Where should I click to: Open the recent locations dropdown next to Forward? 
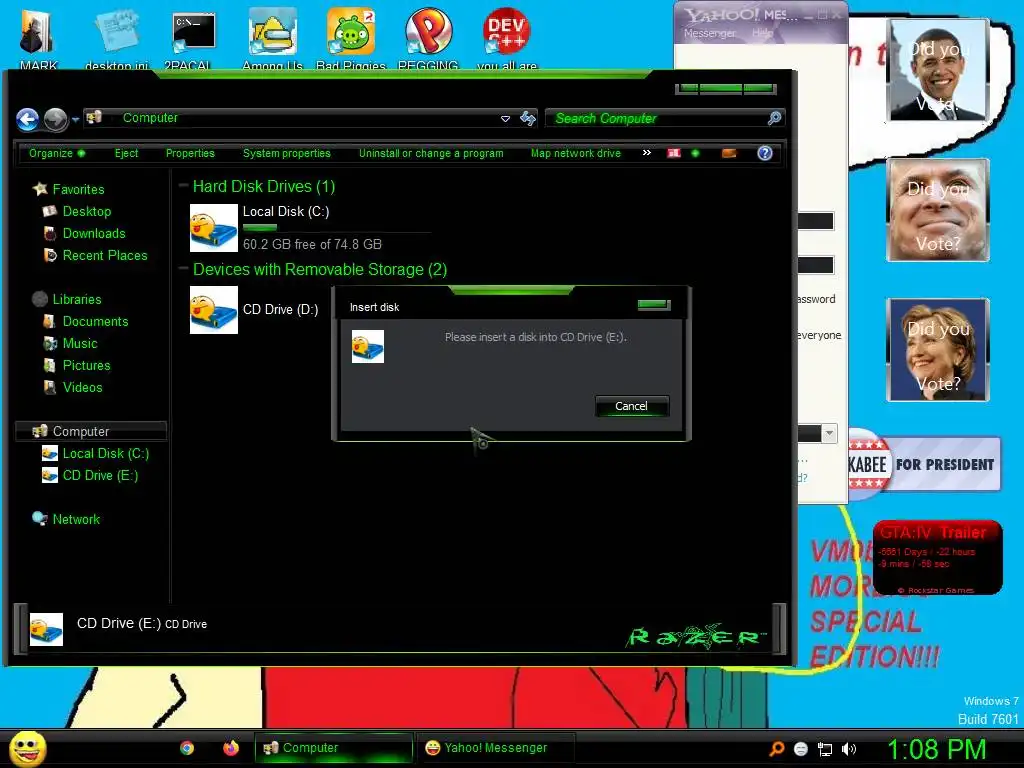click(x=75, y=120)
